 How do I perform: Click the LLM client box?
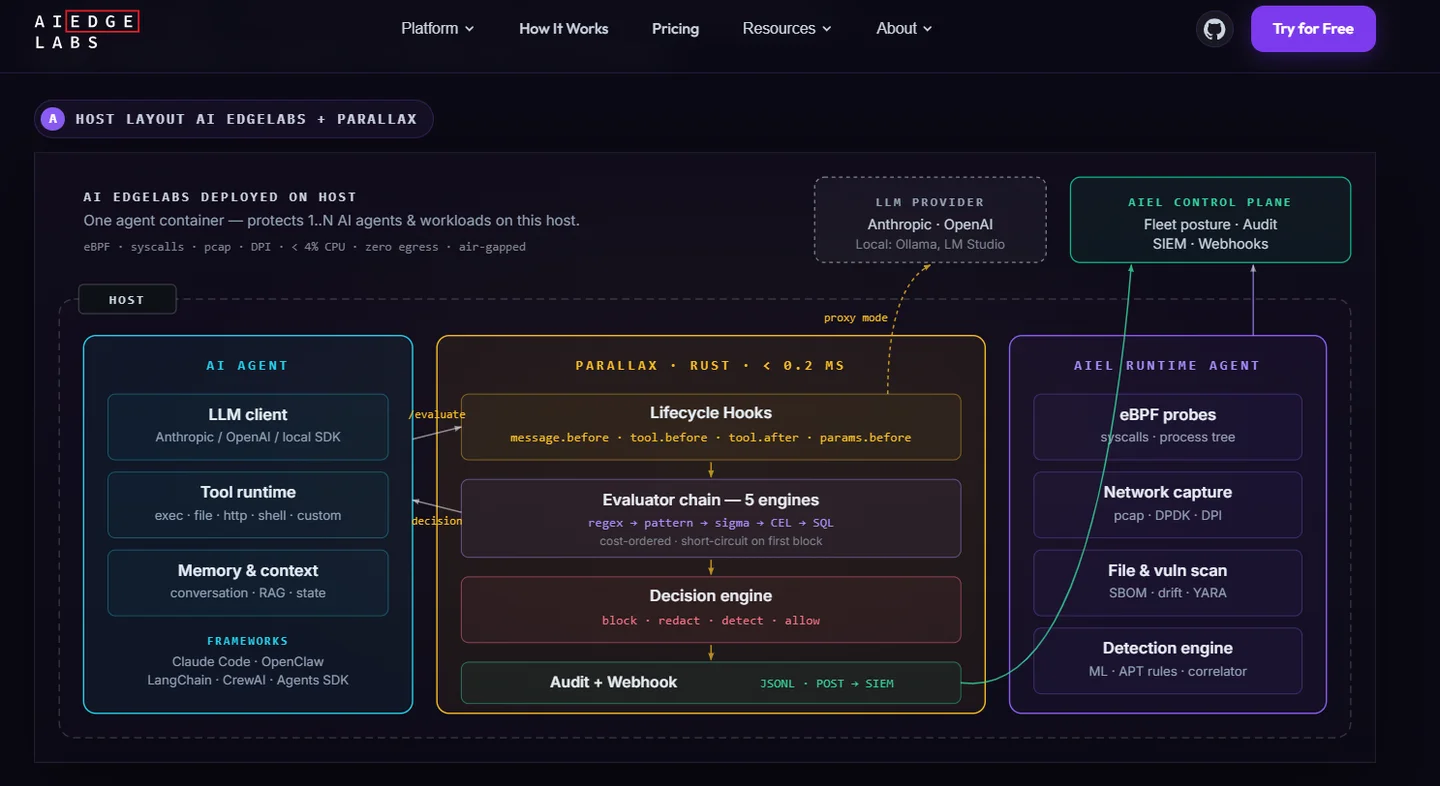(x=248, y=427)
